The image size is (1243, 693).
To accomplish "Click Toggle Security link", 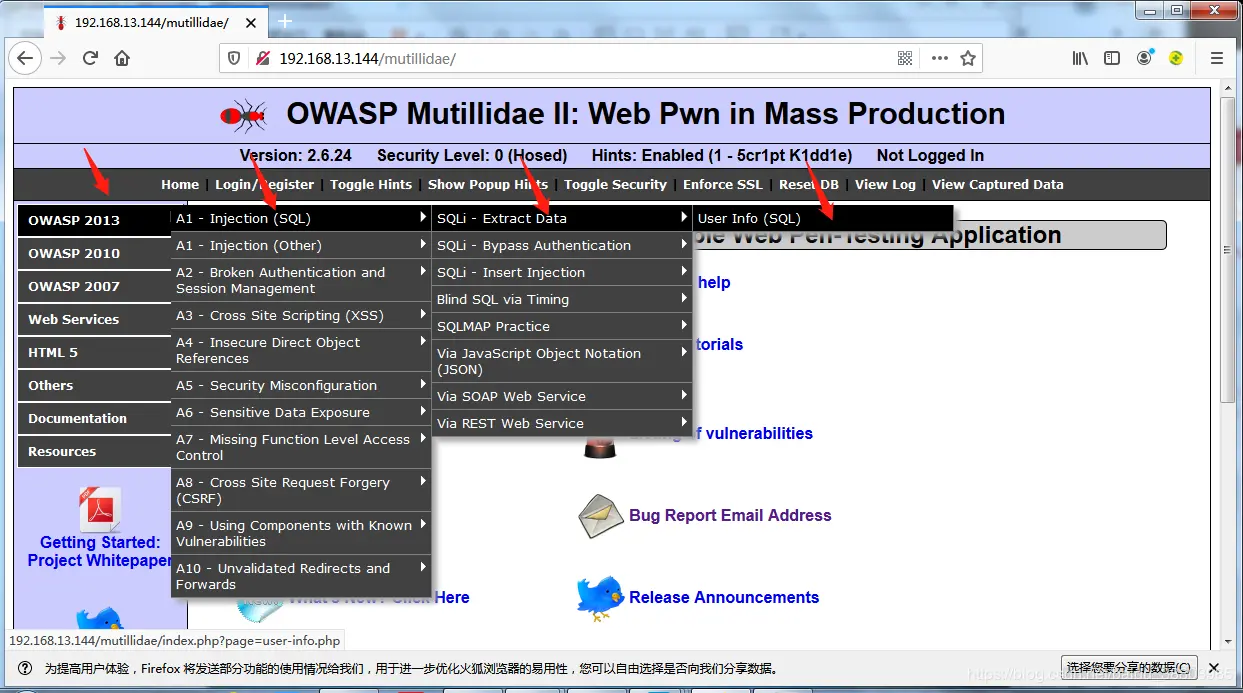I will point(615,184).
